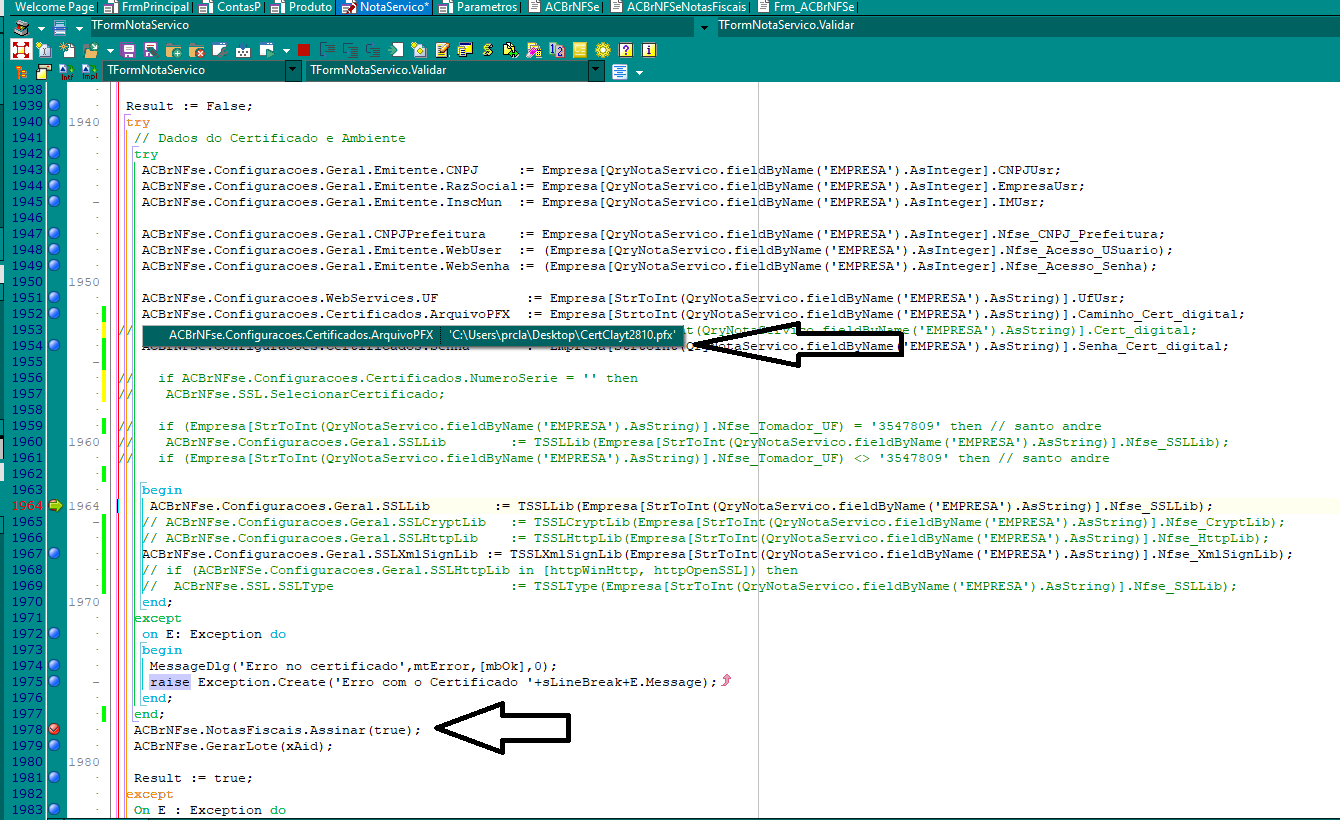
Task: Click the 'on E: Exception do' line 1972
Action: click(214, 634)
